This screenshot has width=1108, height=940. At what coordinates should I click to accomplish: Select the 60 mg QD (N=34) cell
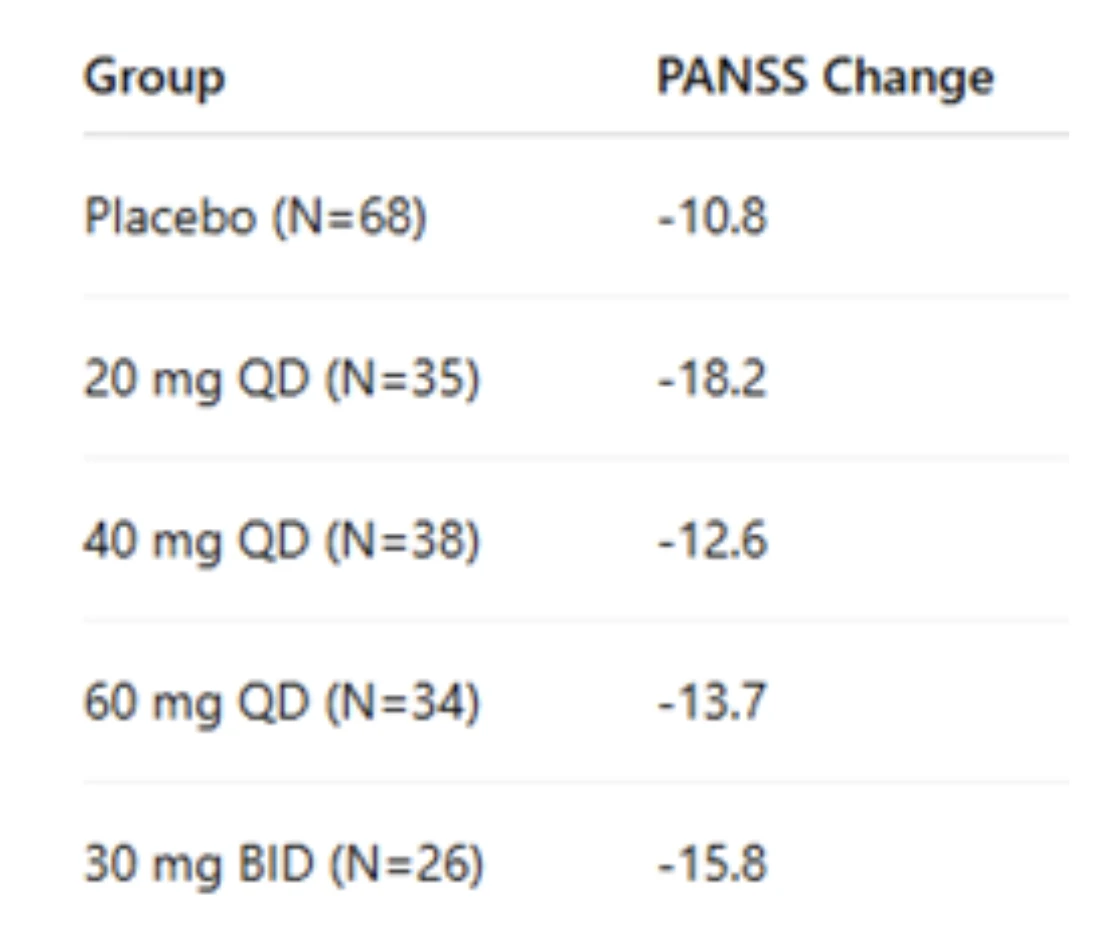[x=282, y=703]
